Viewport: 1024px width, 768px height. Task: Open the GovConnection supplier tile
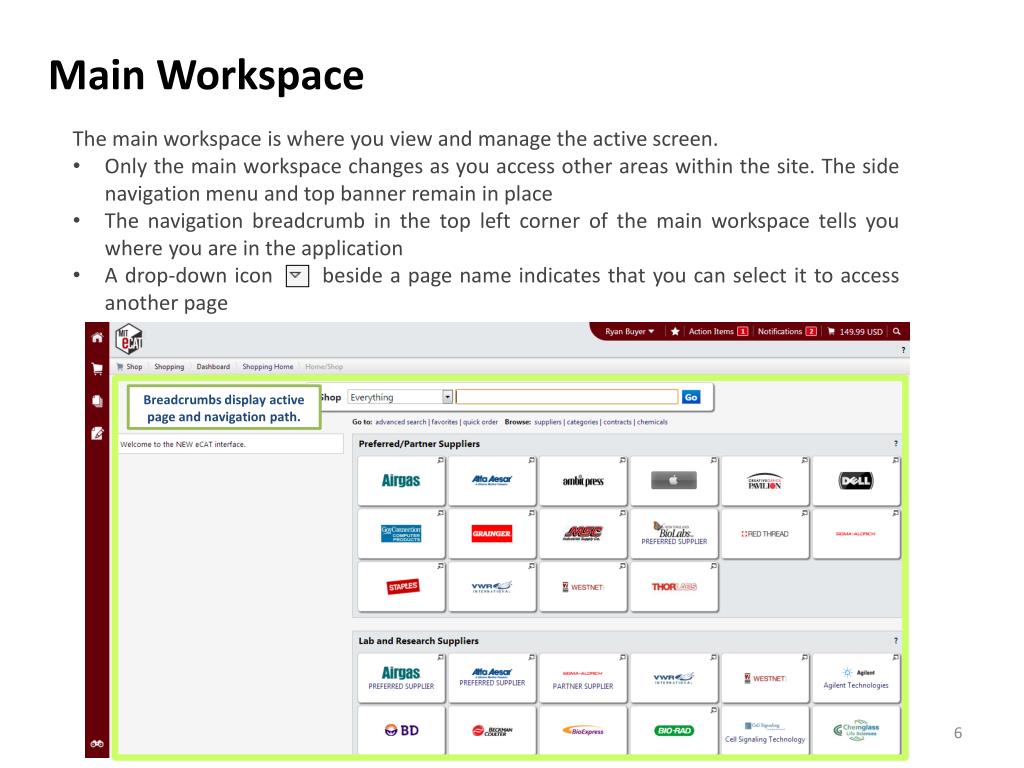pos(402,534)
